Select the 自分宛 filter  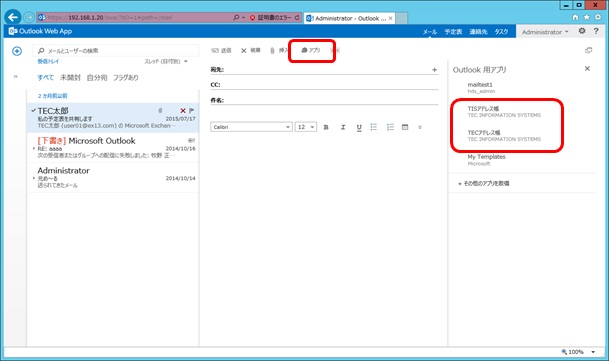click(x=97, y=78)
